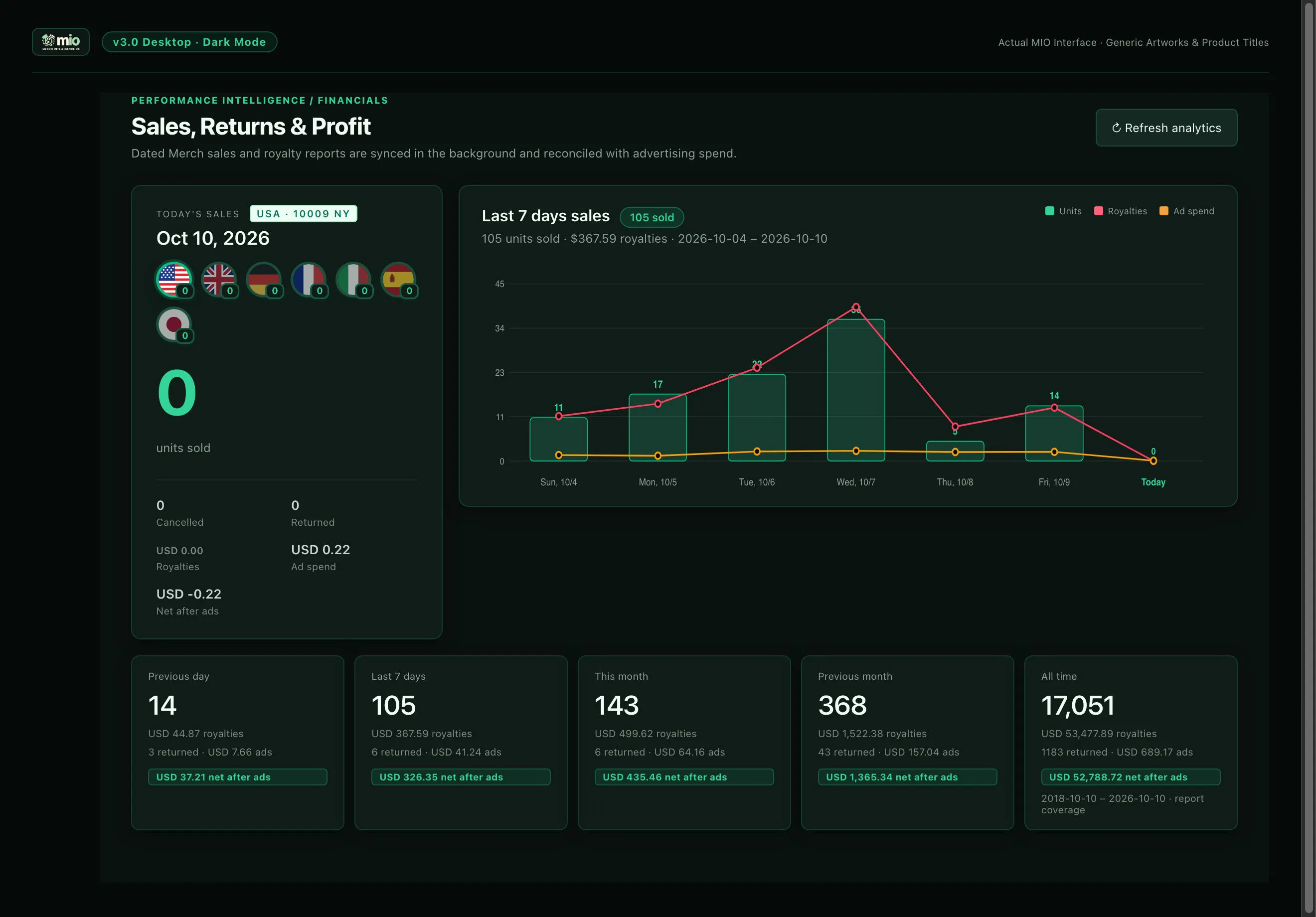This screenshot has width=1316, height=917.
Task: Click the page vertical scrollbar
Action: (1309, 458)
